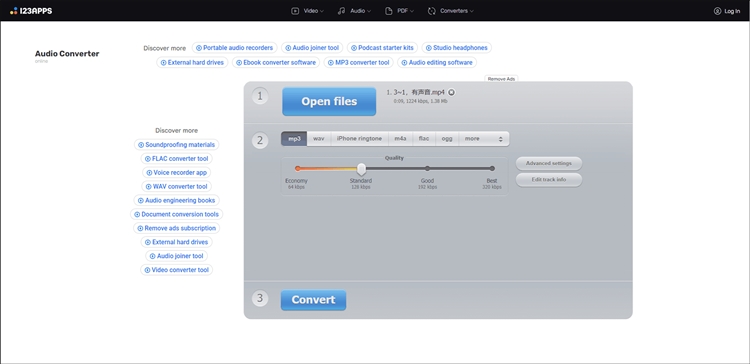
Task: Open the Audio editing software link
Action: click(437, 63)
